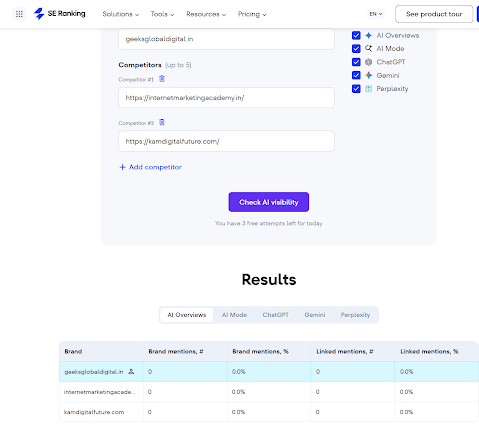Click the Linked mentions, # column header
The width and height of the screenshot is (479, 437).
click(x=353, y=351)
